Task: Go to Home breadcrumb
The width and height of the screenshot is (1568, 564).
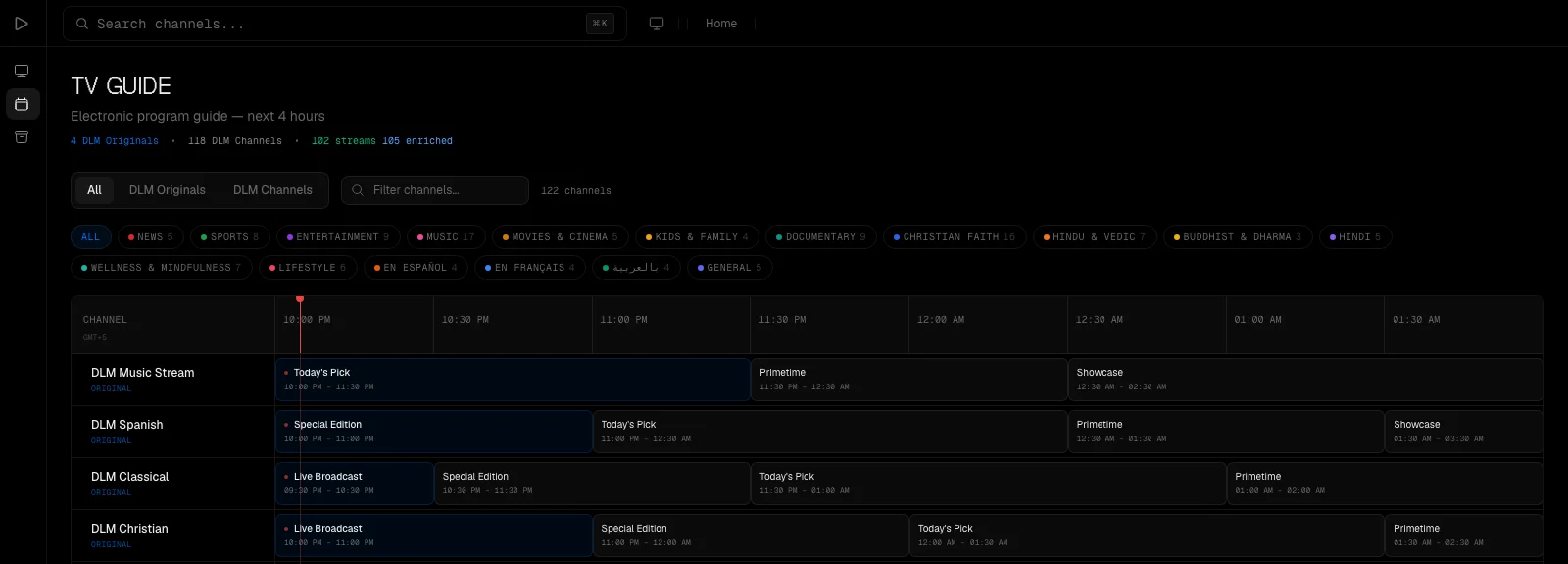Action: tap(721, 24)
